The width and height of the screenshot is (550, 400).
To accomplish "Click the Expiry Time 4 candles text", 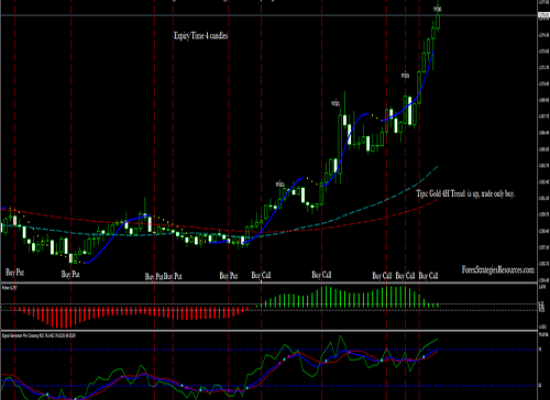I will [201, 36].
